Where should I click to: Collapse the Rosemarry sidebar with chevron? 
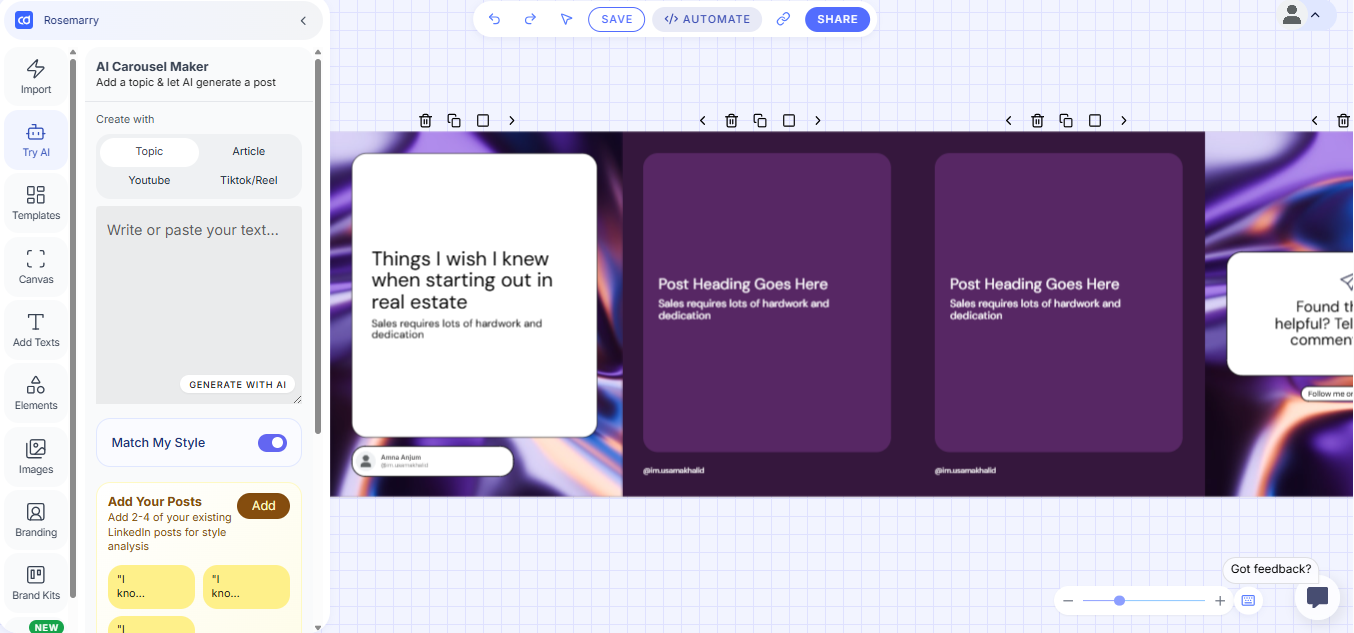(303, 20)
